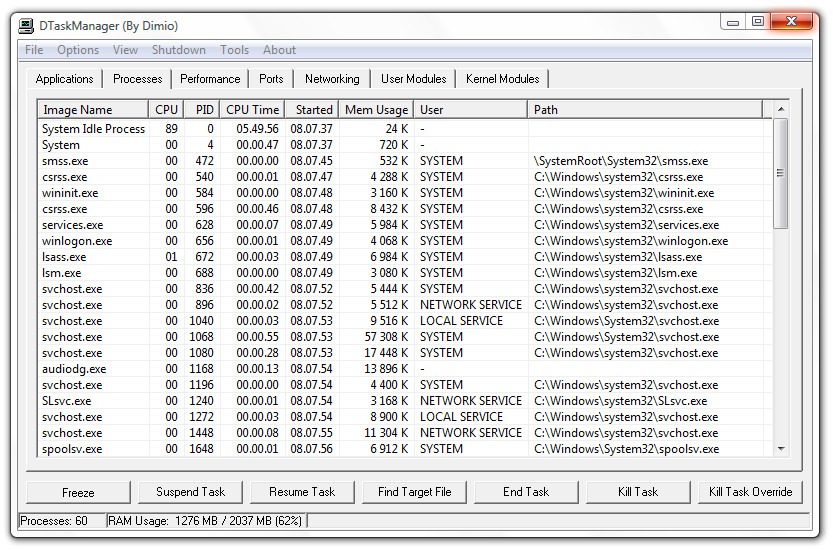The width and height of the screenshot is (833, 551).
Task: Select the Ports tab
Action: tap(271, 79)
